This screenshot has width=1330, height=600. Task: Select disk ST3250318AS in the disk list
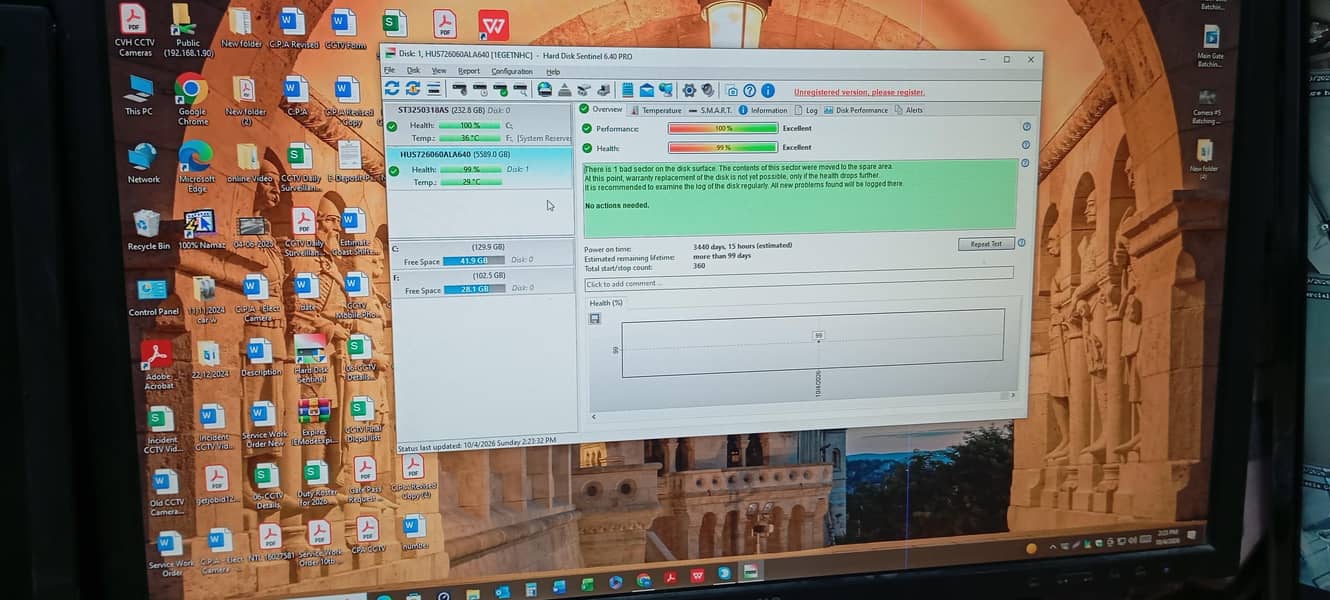pos(479,124)
